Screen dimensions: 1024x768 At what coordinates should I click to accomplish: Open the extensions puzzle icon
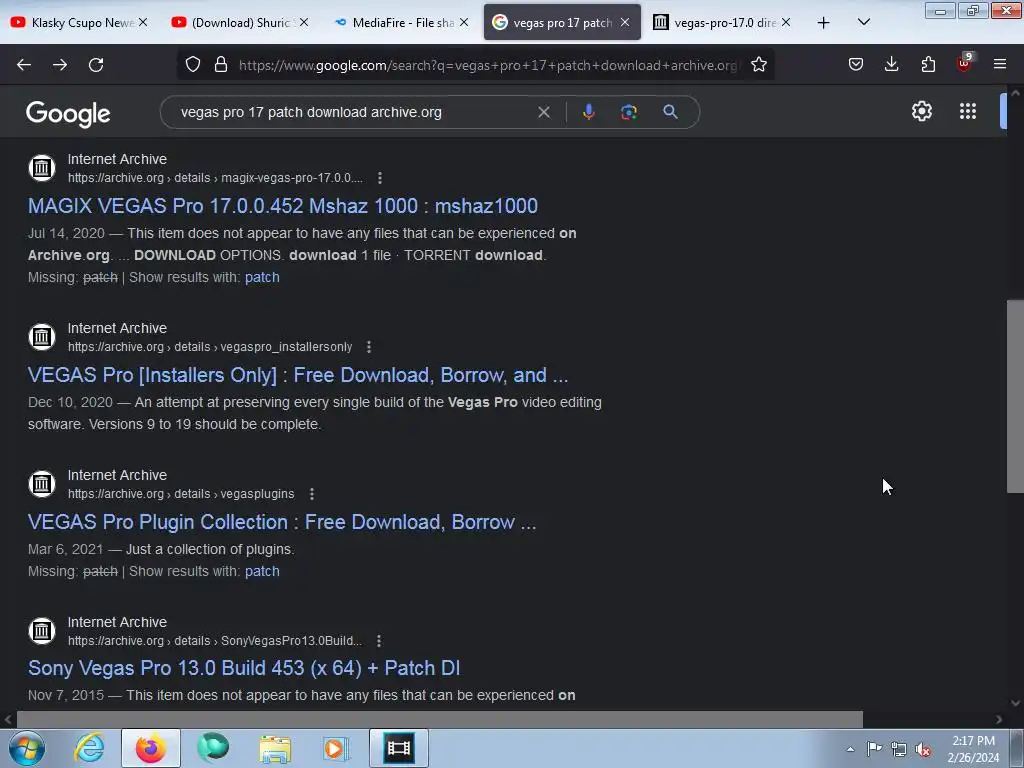[x=928, y=64]
